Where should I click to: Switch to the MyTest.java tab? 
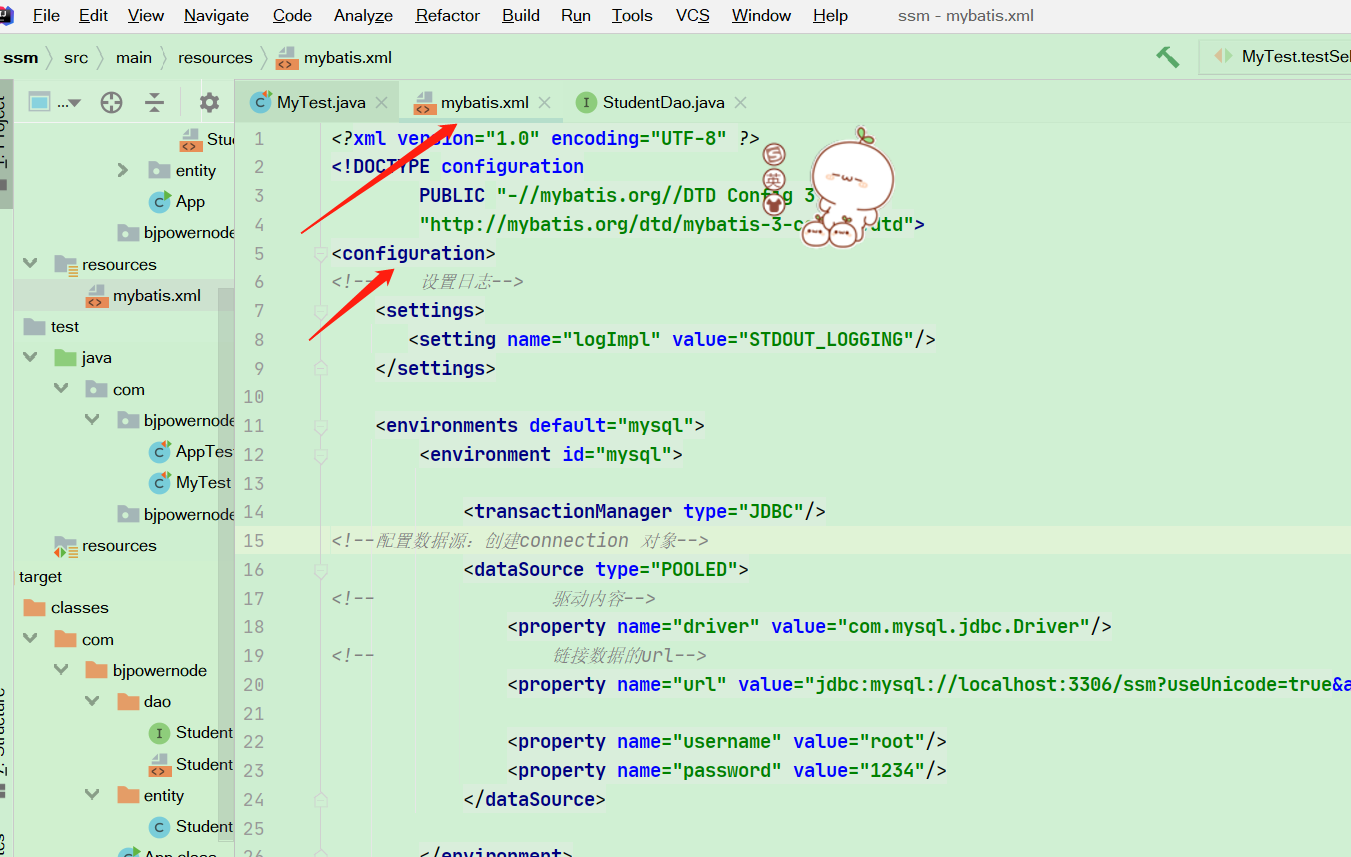pos(320,102)
